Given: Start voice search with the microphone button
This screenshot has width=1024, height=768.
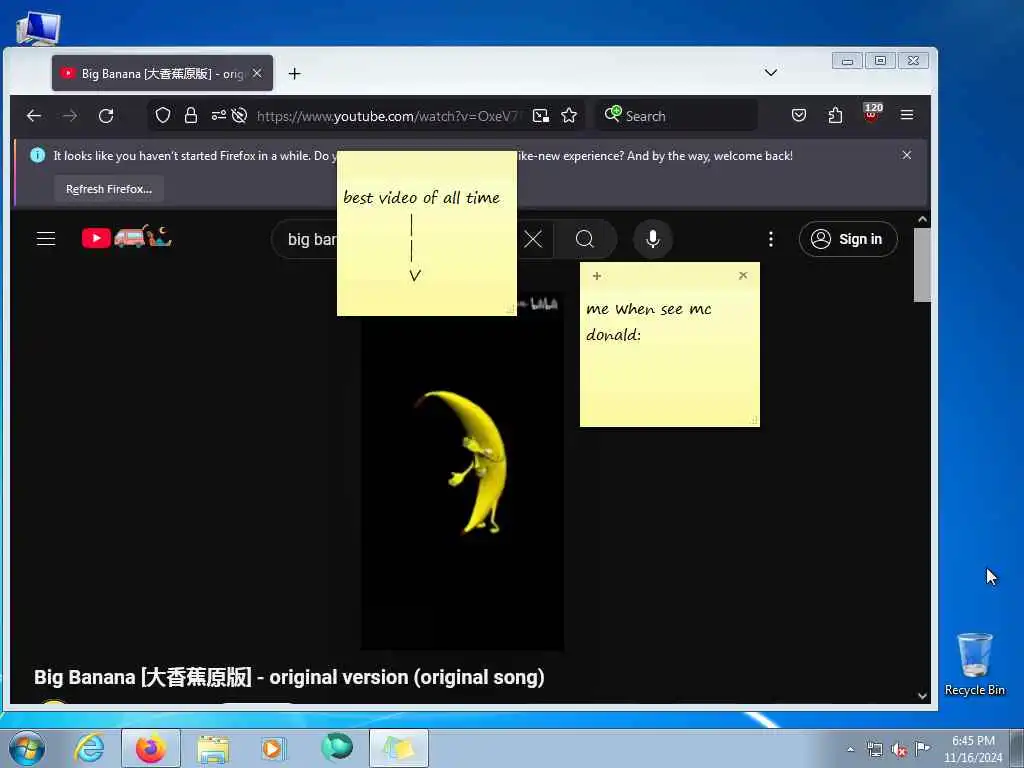Looking at the screenshot, I should [652, 239].
